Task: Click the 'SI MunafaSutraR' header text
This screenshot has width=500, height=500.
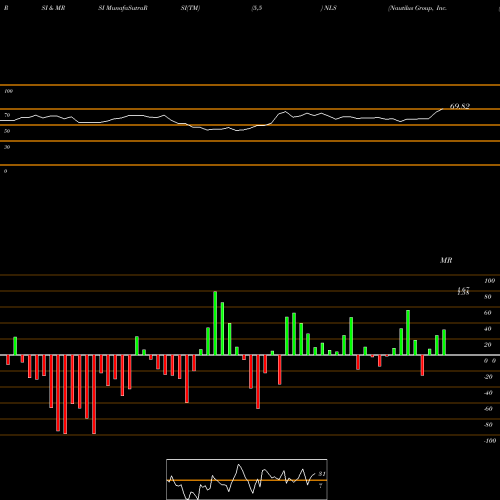Action: pos(123,8)
